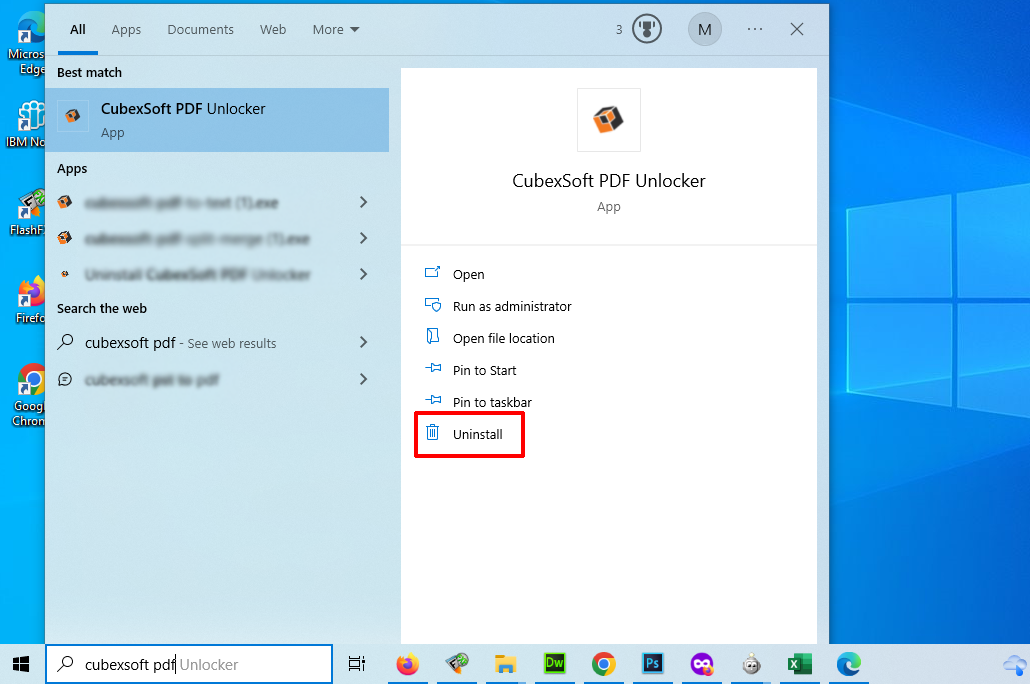Close the search panel with X

point(797,30)
